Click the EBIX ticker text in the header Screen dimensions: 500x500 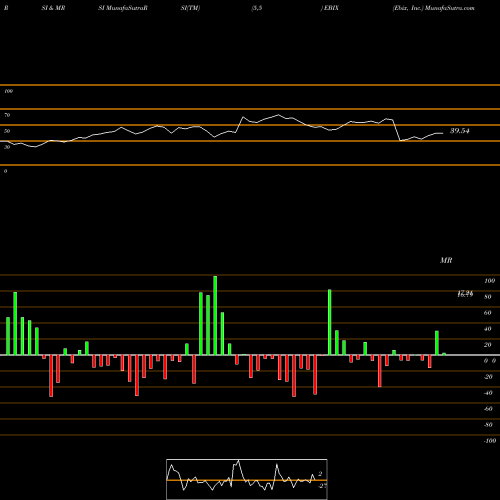point(331,8)
